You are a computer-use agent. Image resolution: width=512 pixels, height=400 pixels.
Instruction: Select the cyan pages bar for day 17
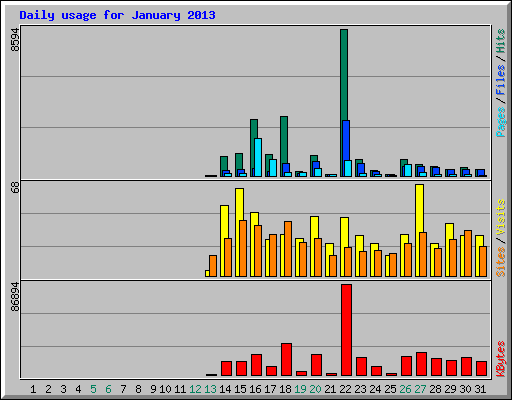point(273,168)
